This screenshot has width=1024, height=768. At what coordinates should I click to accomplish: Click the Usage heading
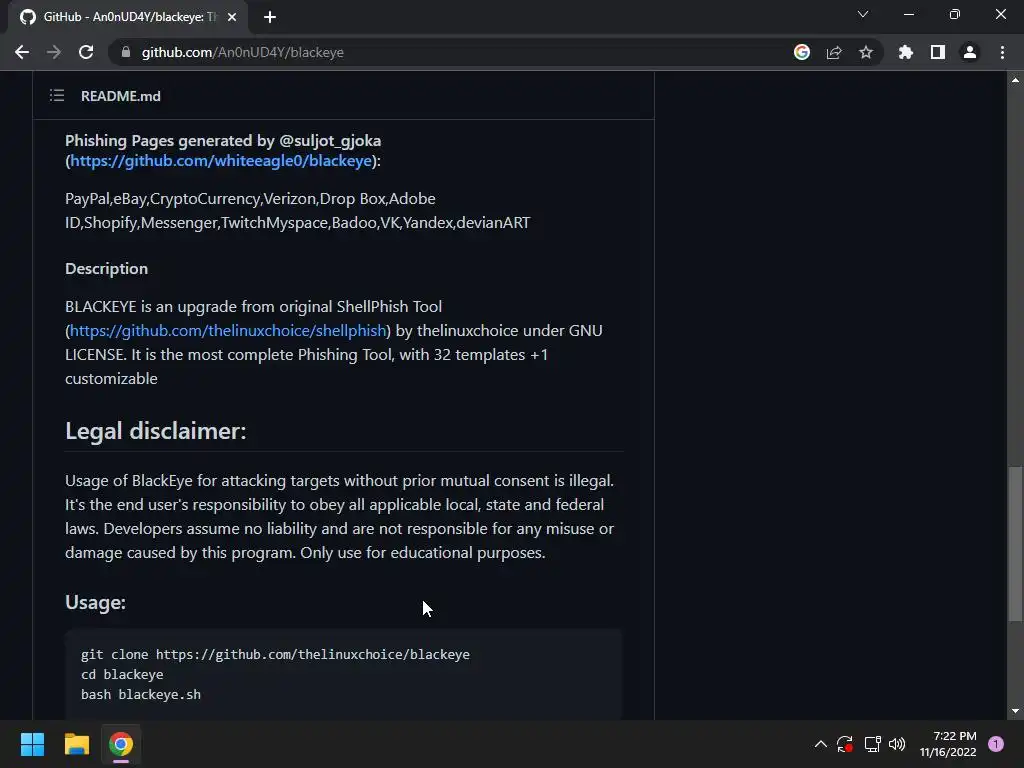[x=95, y=602]
